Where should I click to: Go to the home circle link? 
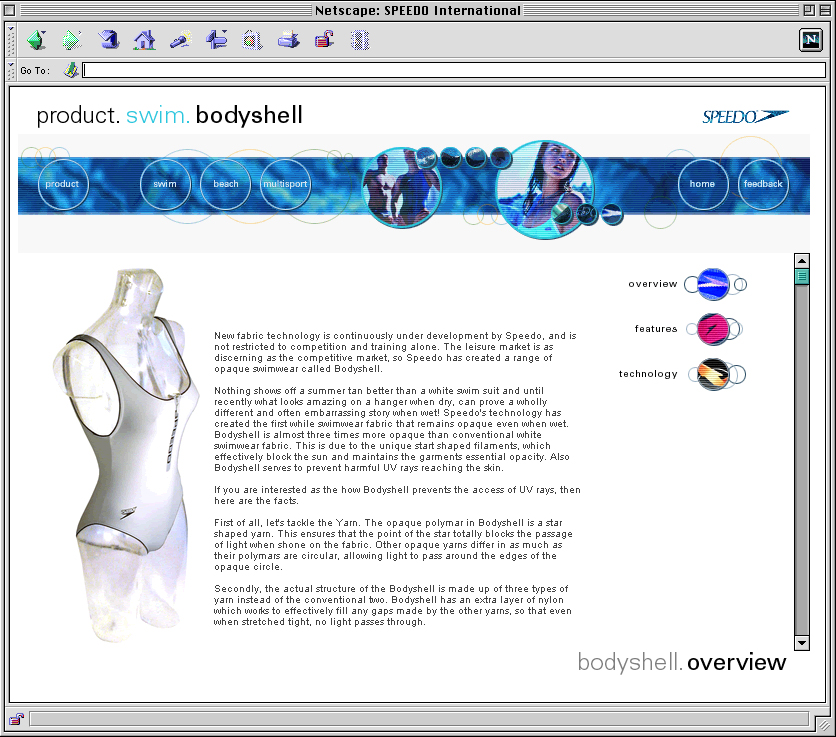pos(702,184)
